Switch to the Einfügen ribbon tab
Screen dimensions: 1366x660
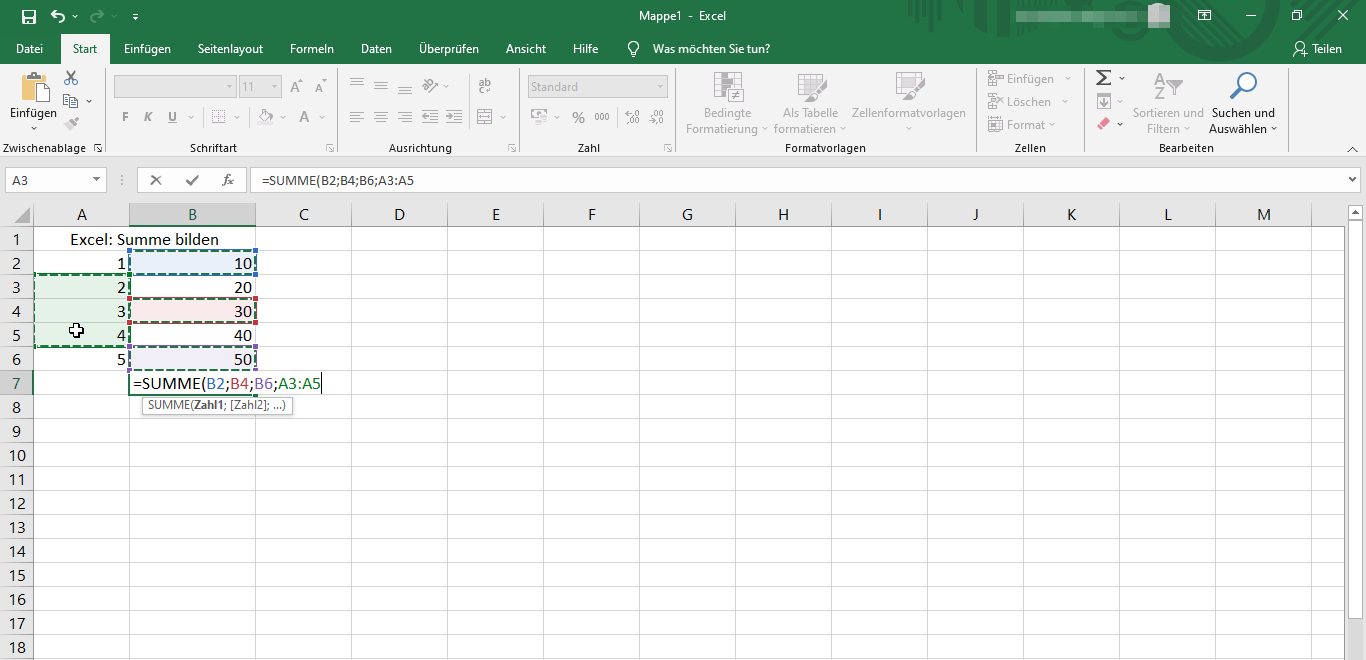click(147, 49)
